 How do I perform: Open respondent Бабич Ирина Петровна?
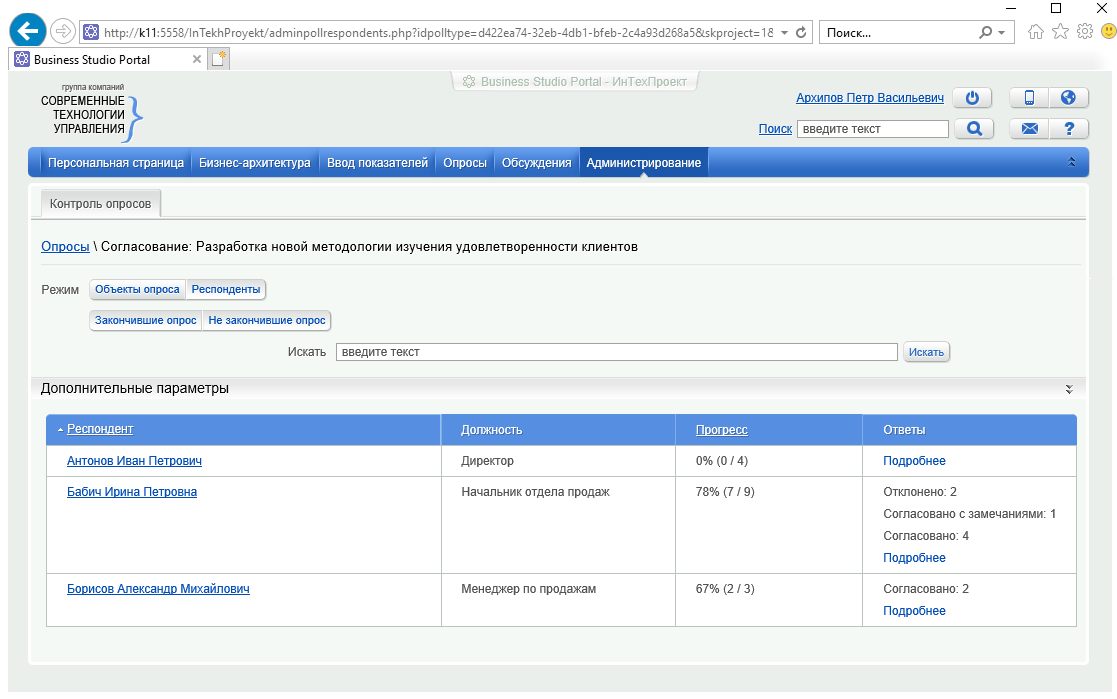[132, 492]
